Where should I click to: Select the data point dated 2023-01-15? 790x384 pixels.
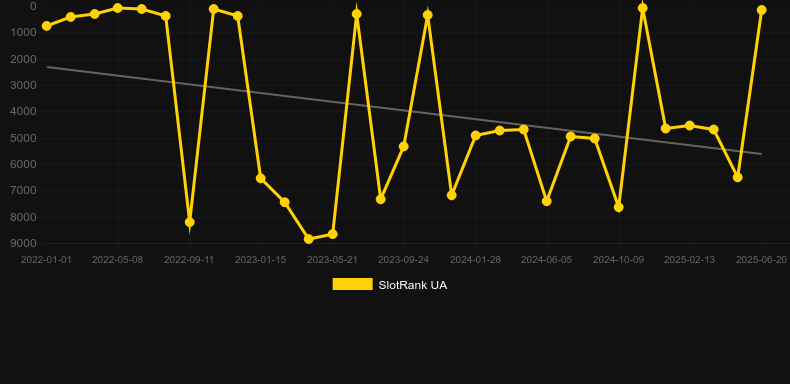click(260, 178)
